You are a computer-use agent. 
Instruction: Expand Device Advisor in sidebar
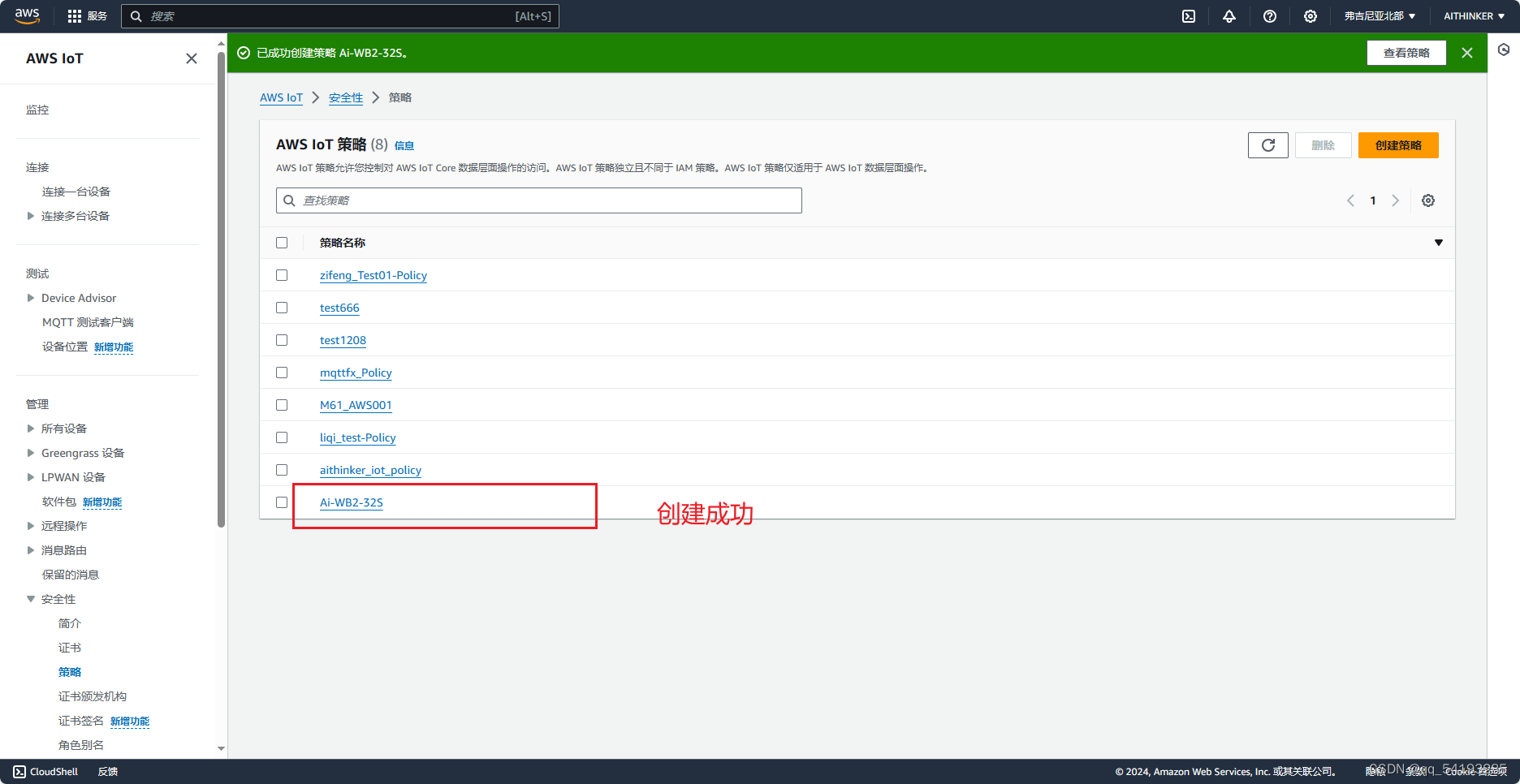pos(31,298)
